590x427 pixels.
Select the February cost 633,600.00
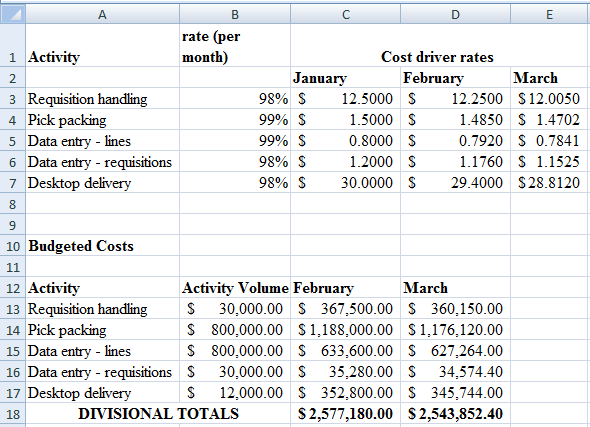point(345,351)
